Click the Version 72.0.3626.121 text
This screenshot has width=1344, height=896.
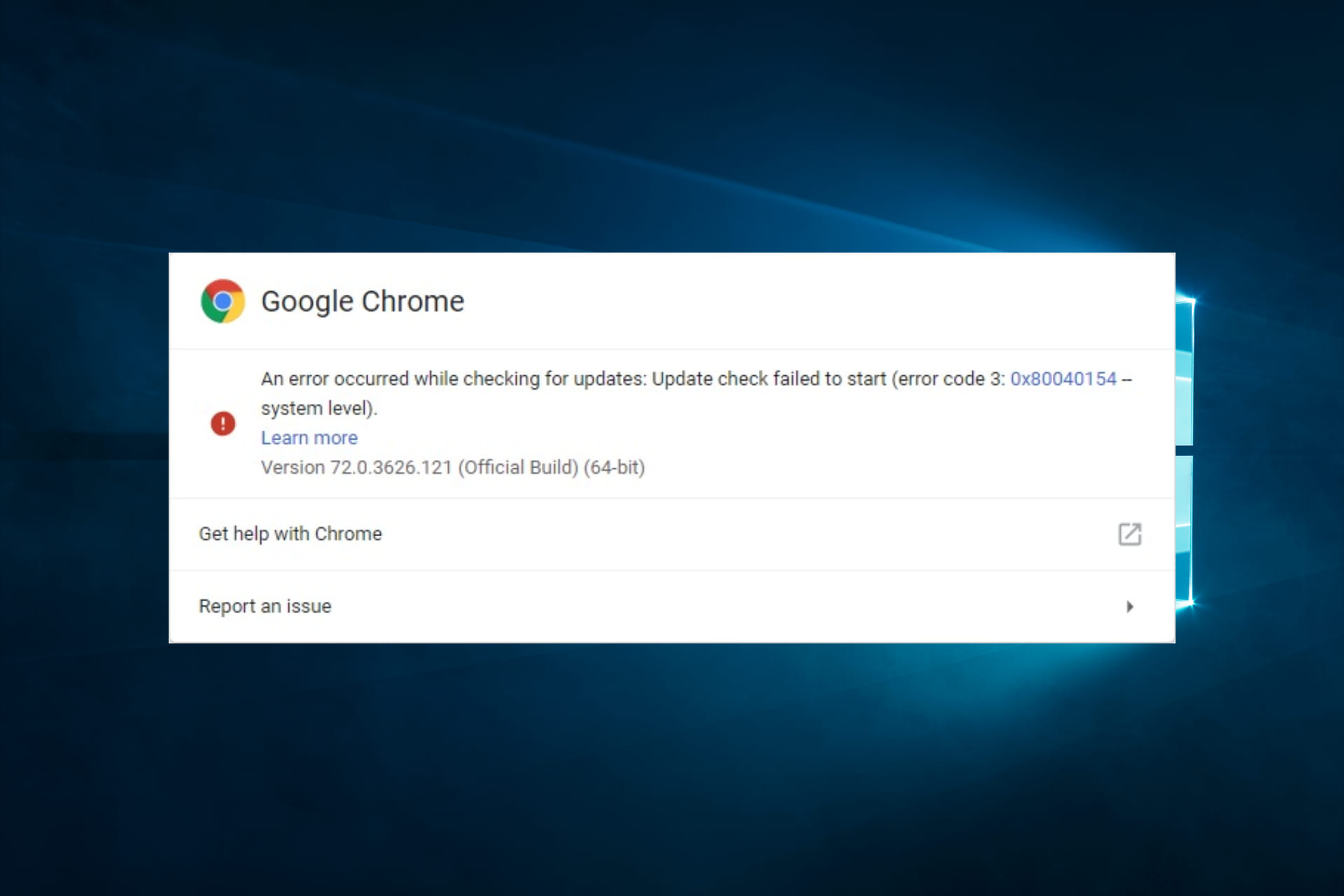453,467
